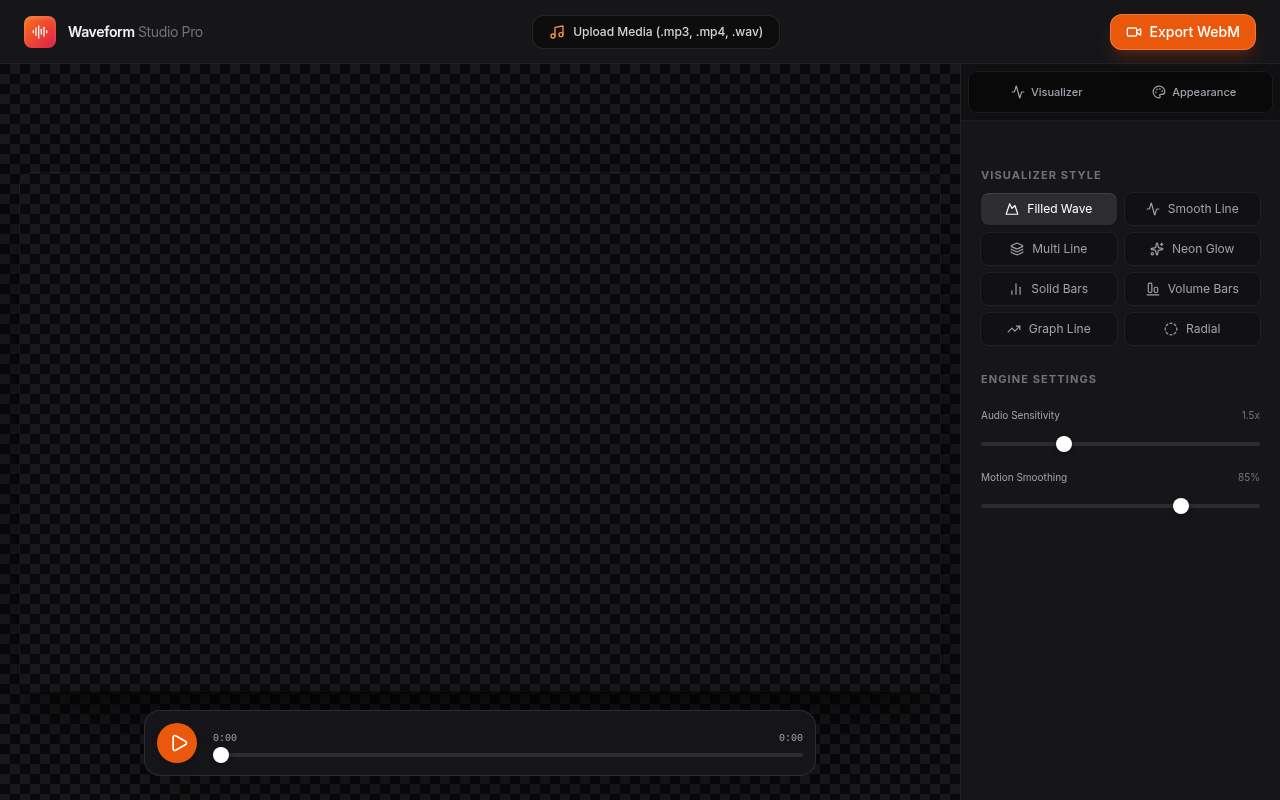Open the Visualizer tab

tap(1046, 92)
